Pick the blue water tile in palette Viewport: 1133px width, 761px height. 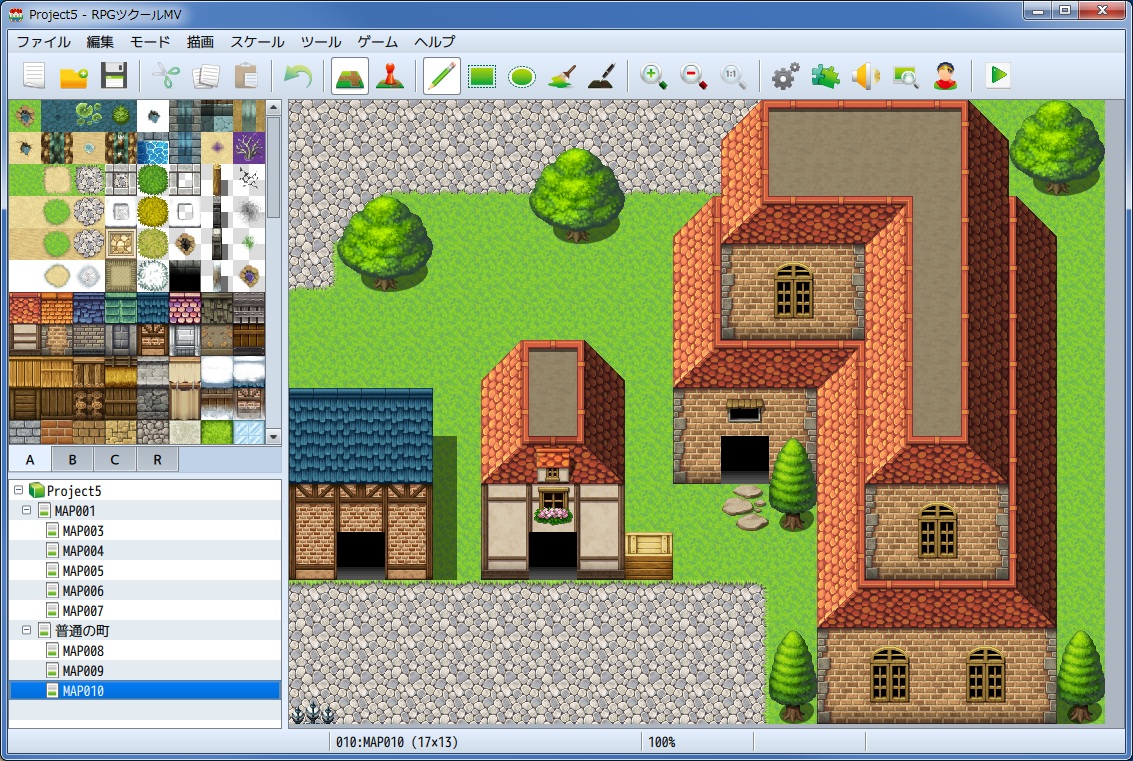[x=152, y=148]
